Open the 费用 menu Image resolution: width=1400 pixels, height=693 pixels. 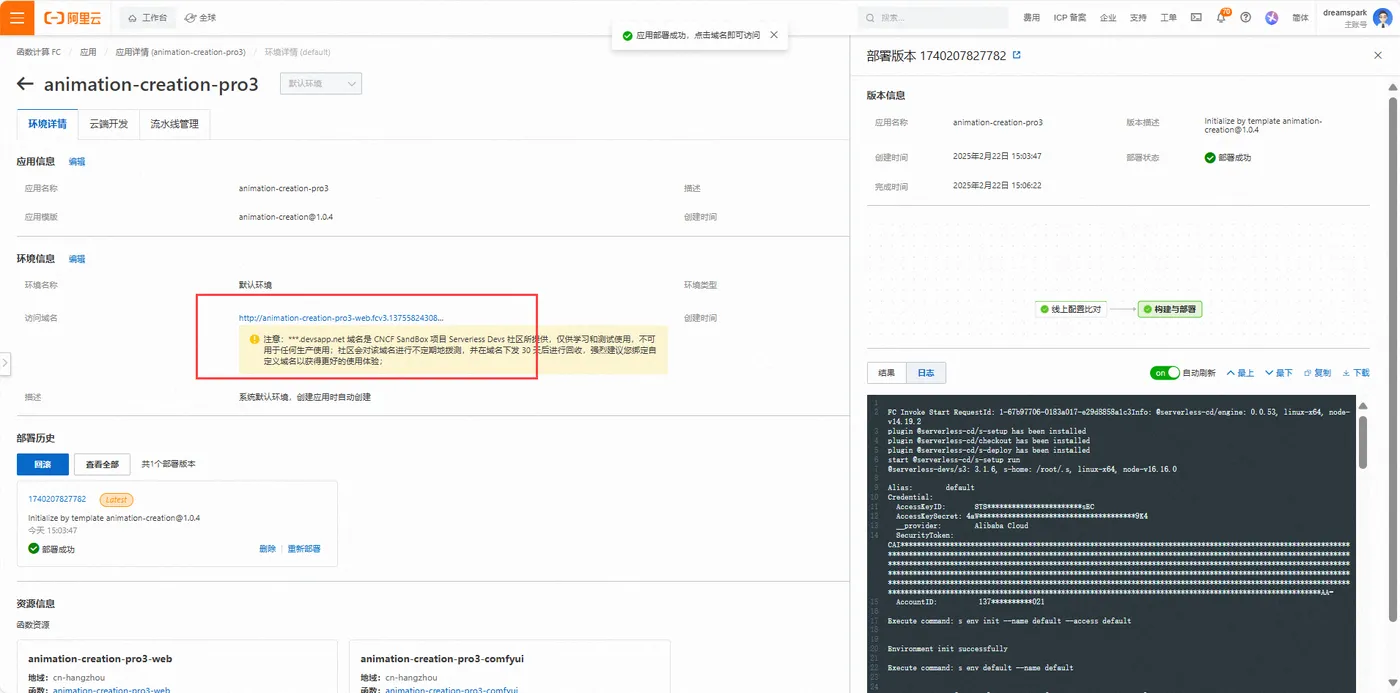(x=1031, y=18)
